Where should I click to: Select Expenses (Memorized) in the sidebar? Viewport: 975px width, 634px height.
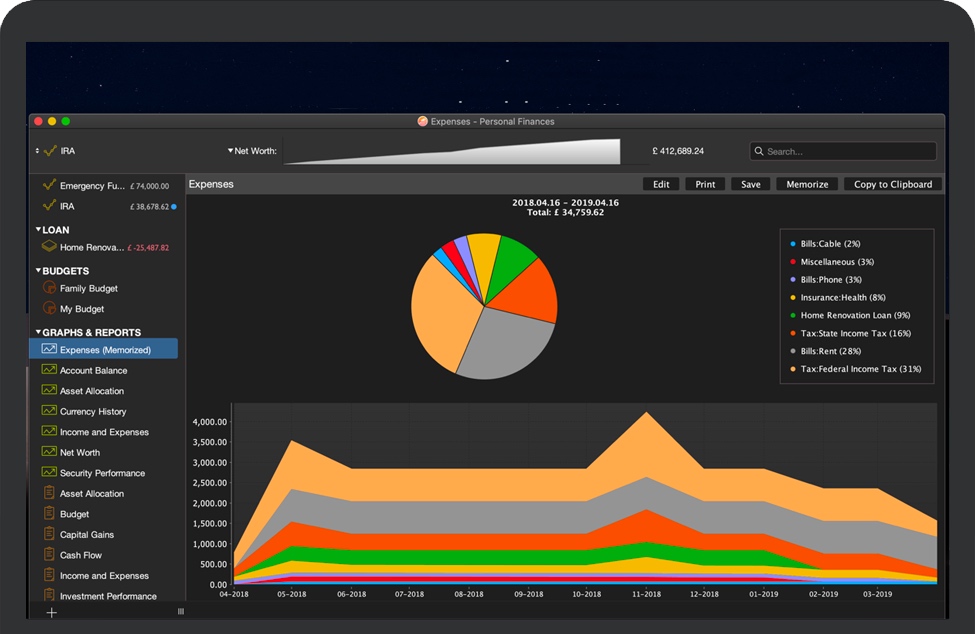point(104,349)
